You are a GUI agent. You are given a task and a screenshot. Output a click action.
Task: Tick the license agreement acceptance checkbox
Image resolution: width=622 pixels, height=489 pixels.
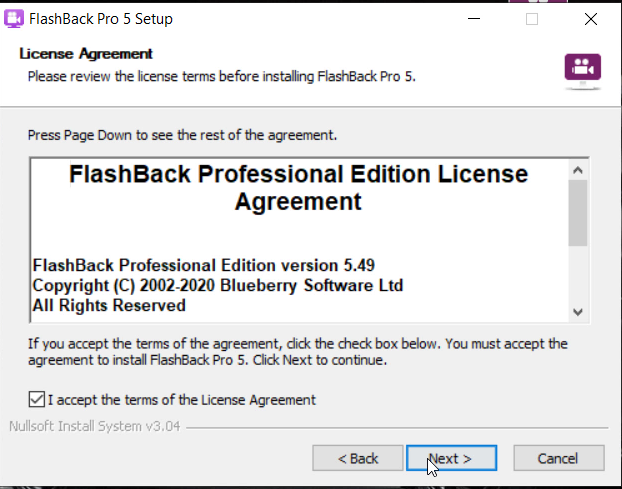pyautogui.click(x=37, y=400)
